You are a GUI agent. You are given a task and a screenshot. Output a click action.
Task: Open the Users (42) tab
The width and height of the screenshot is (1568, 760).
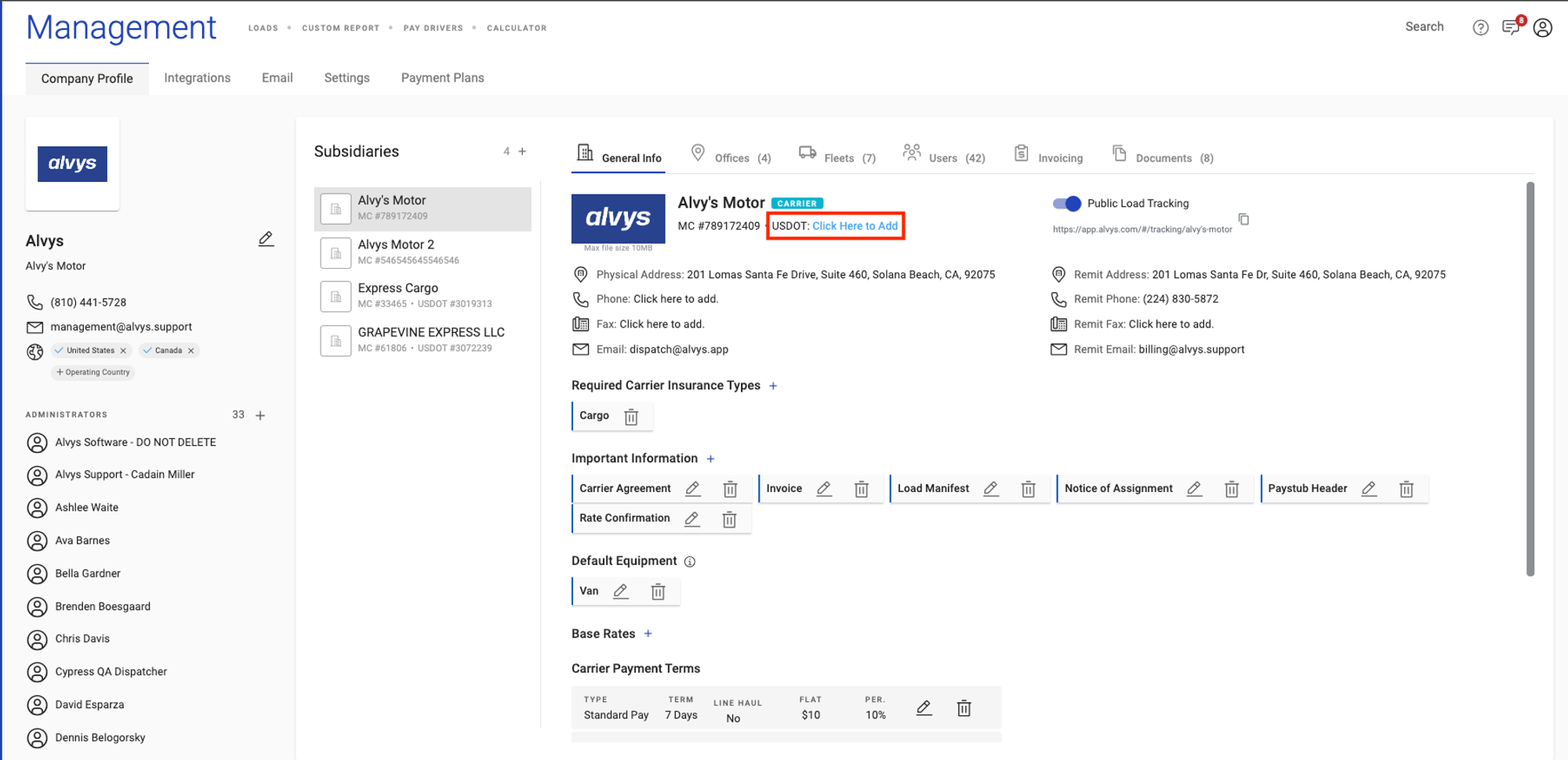point(944,155)
